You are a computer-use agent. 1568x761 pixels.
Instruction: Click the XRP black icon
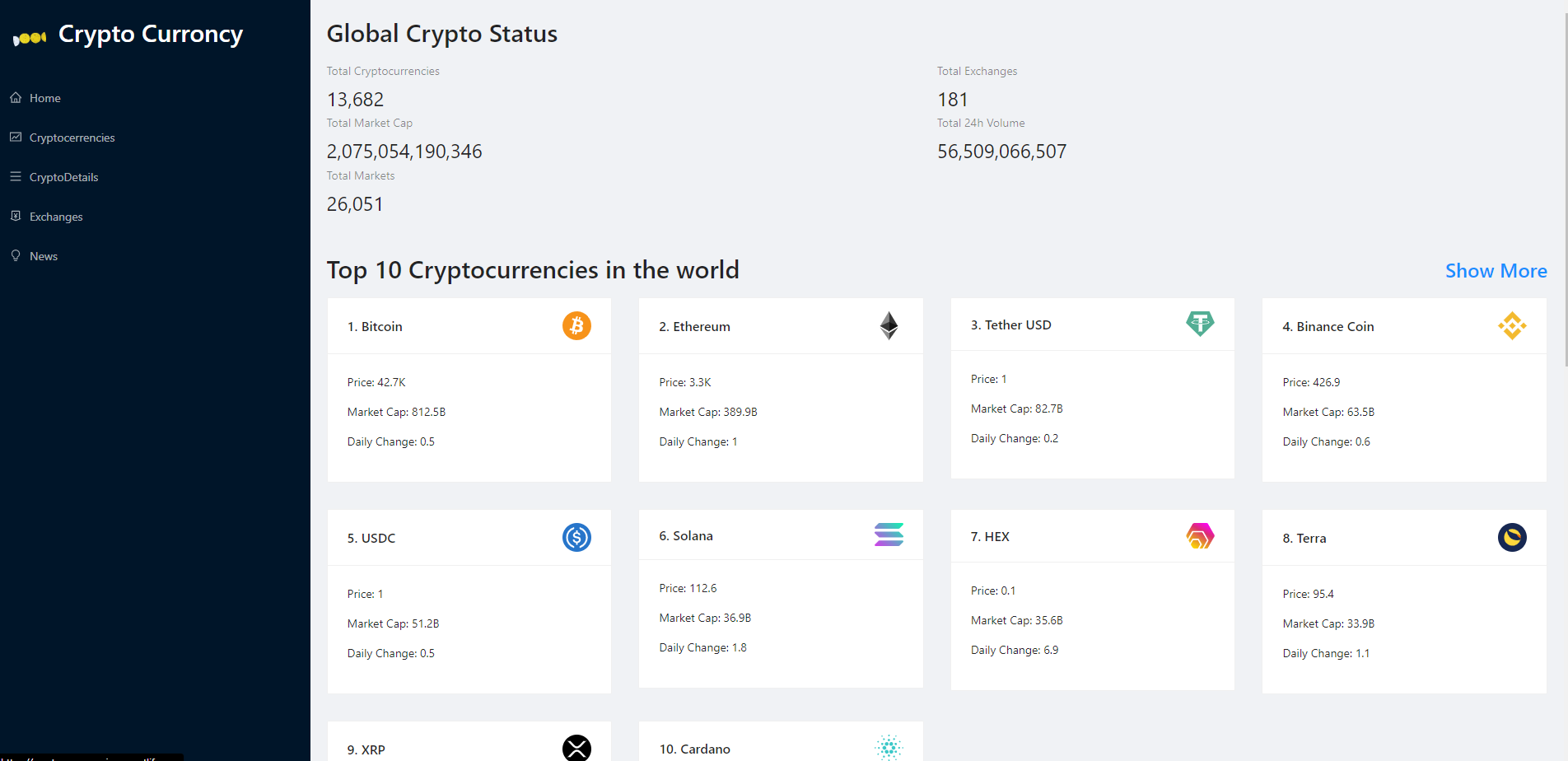(x=576, y=748)
